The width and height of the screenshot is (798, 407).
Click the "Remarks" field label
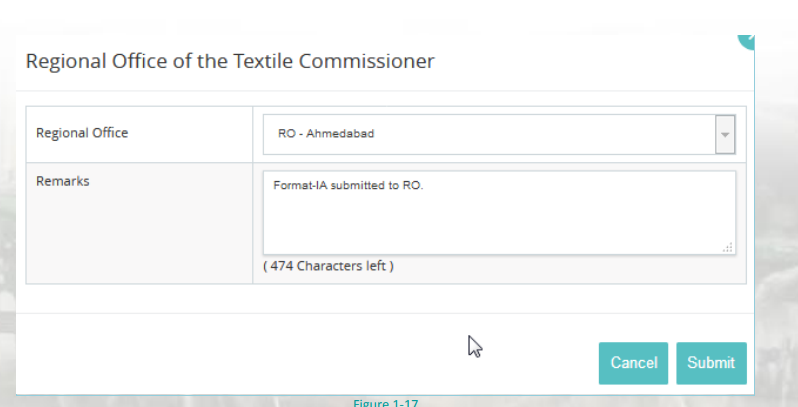click(63, 181)
